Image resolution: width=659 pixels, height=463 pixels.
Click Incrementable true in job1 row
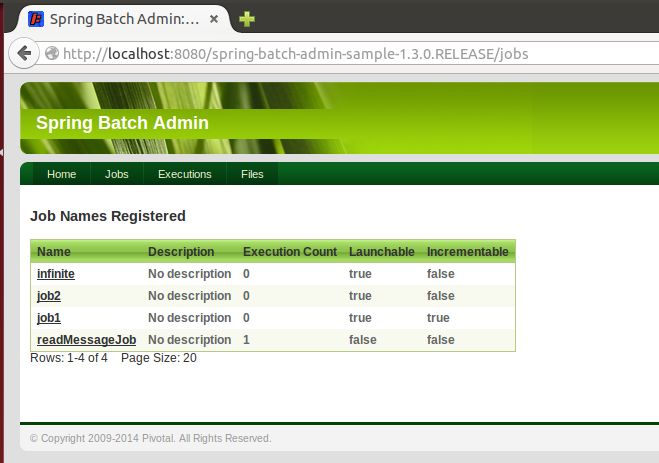coord(438,318)
